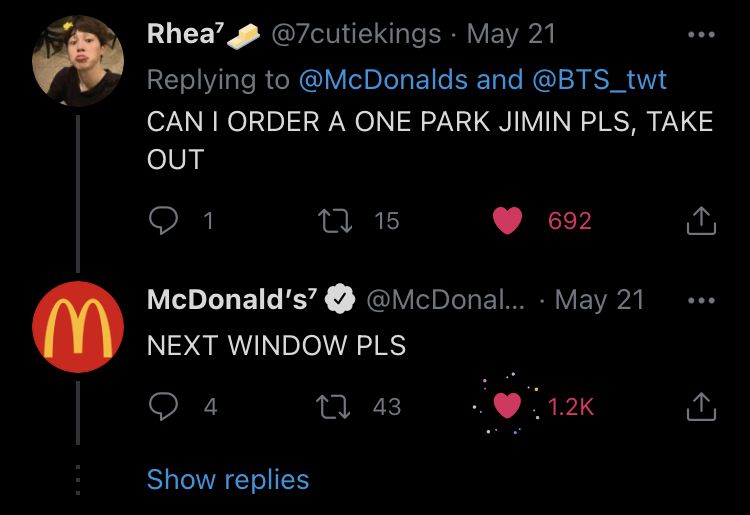The image size is (750, 515).
Task: Open @BTS_twt mention link
Action: [x=599, y=79]
